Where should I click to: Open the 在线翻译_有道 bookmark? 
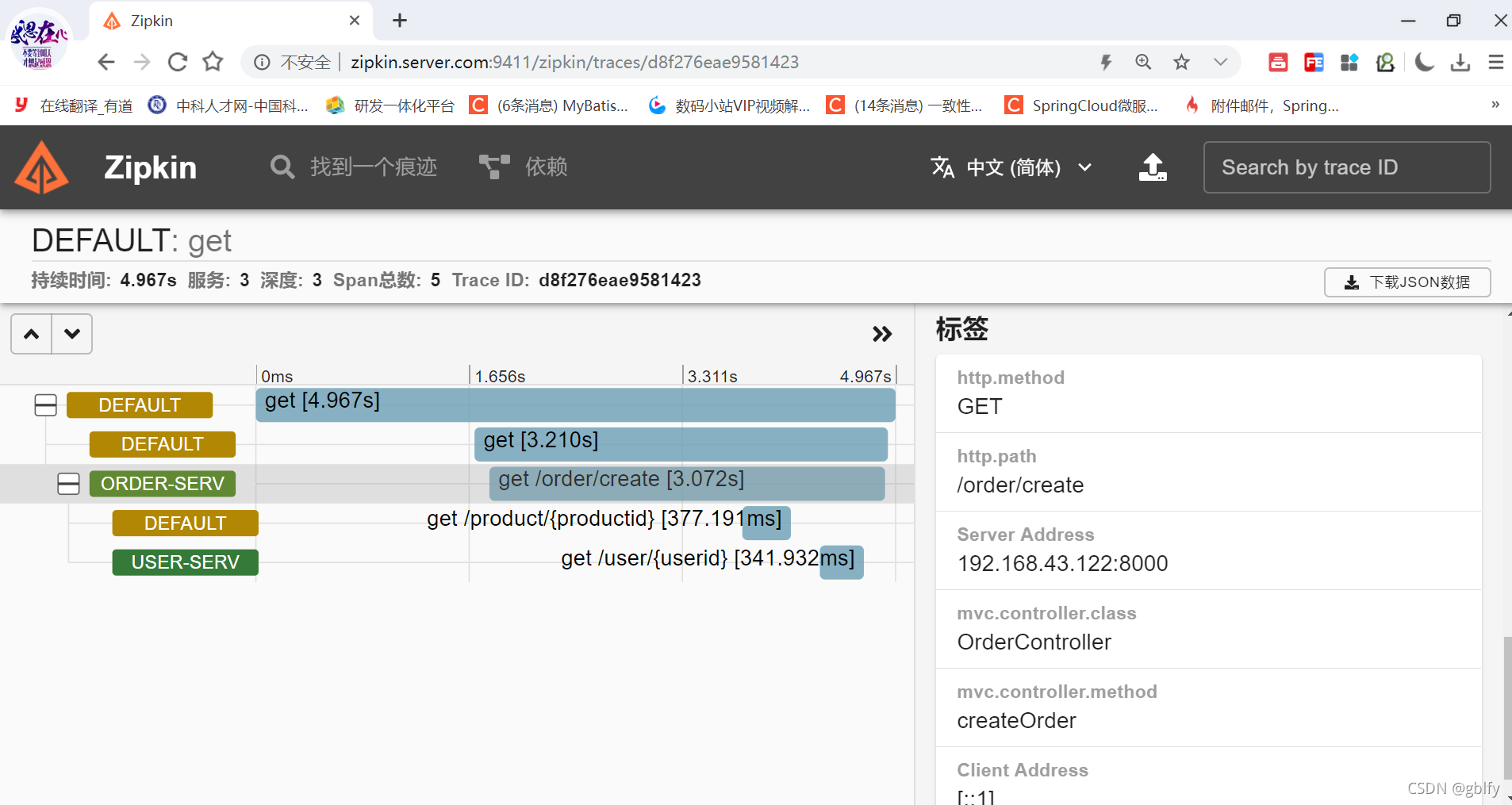[75, 105]
